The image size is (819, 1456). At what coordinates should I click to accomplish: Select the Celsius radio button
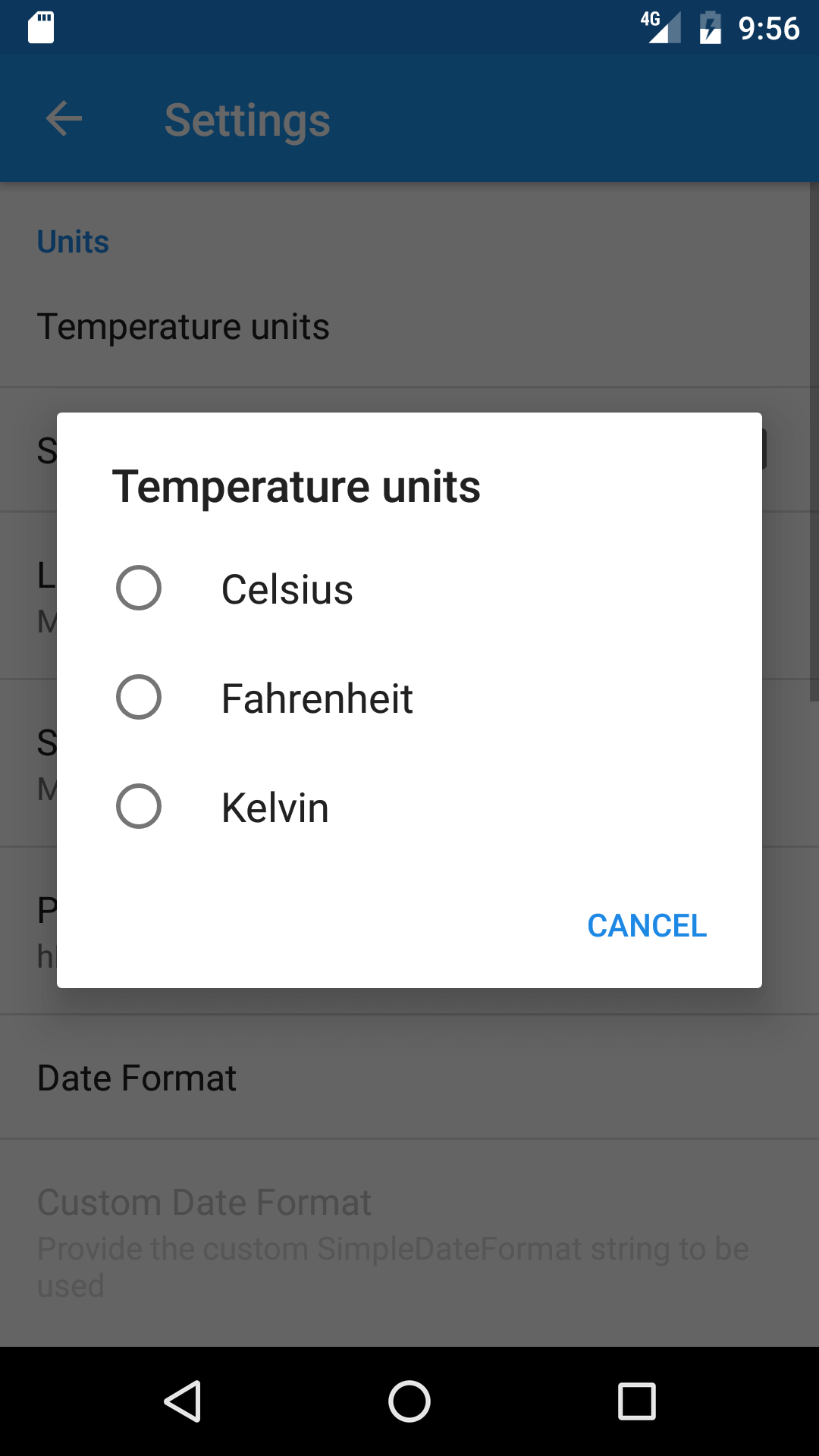click(x=139, y=588)
